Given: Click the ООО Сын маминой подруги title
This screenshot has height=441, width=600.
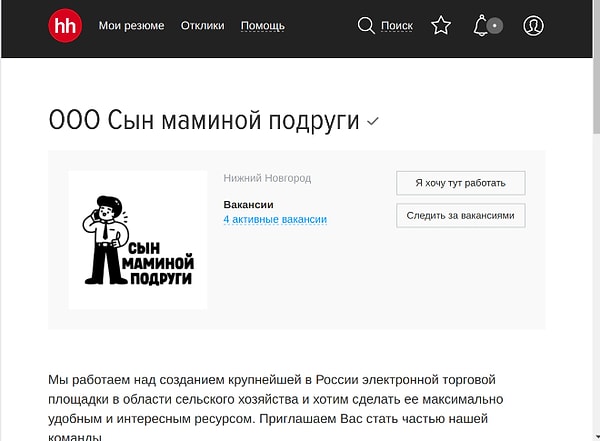Looking at the screenshot, I should tap(204, 120).
